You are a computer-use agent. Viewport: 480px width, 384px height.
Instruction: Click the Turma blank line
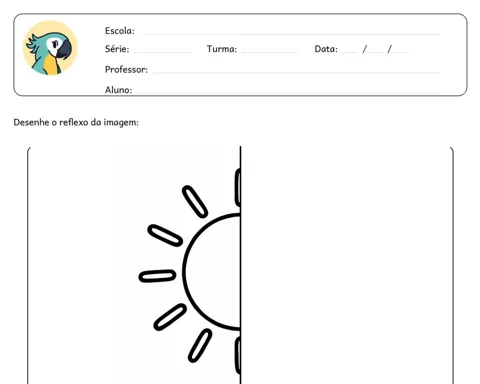(x=270, y=52)
